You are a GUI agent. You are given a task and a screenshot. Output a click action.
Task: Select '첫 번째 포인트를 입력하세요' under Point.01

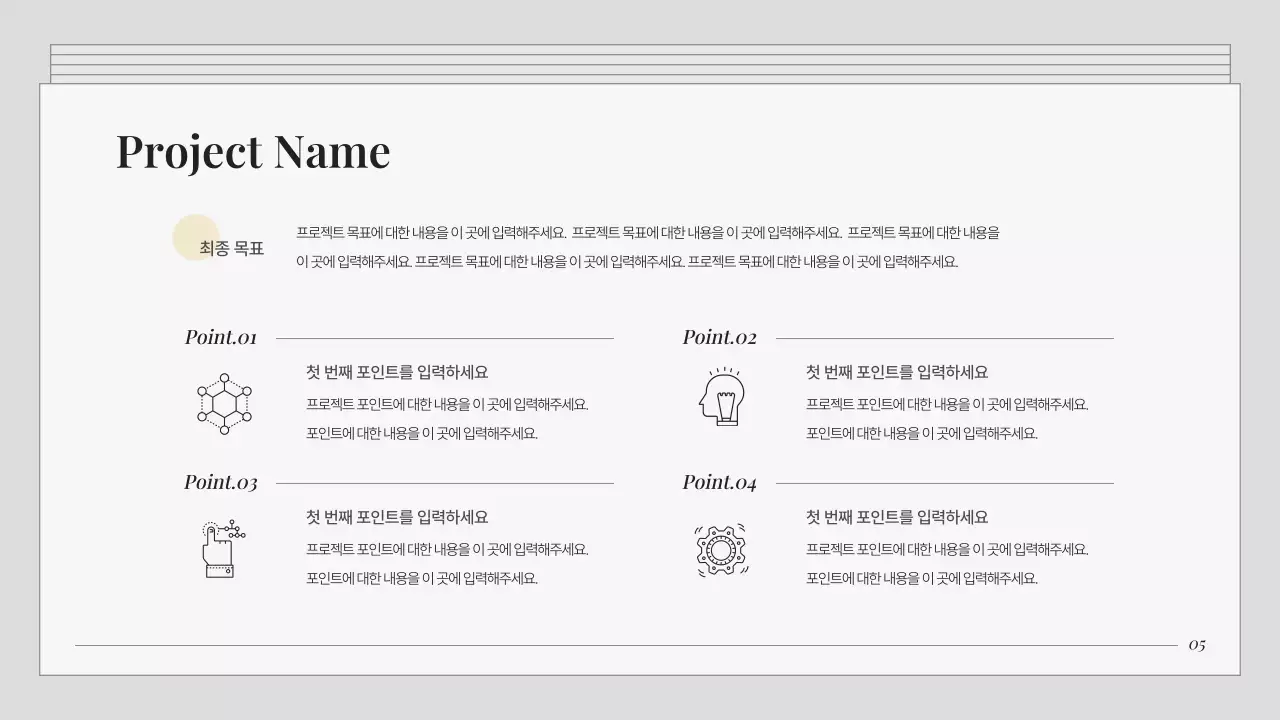[397, 371]
